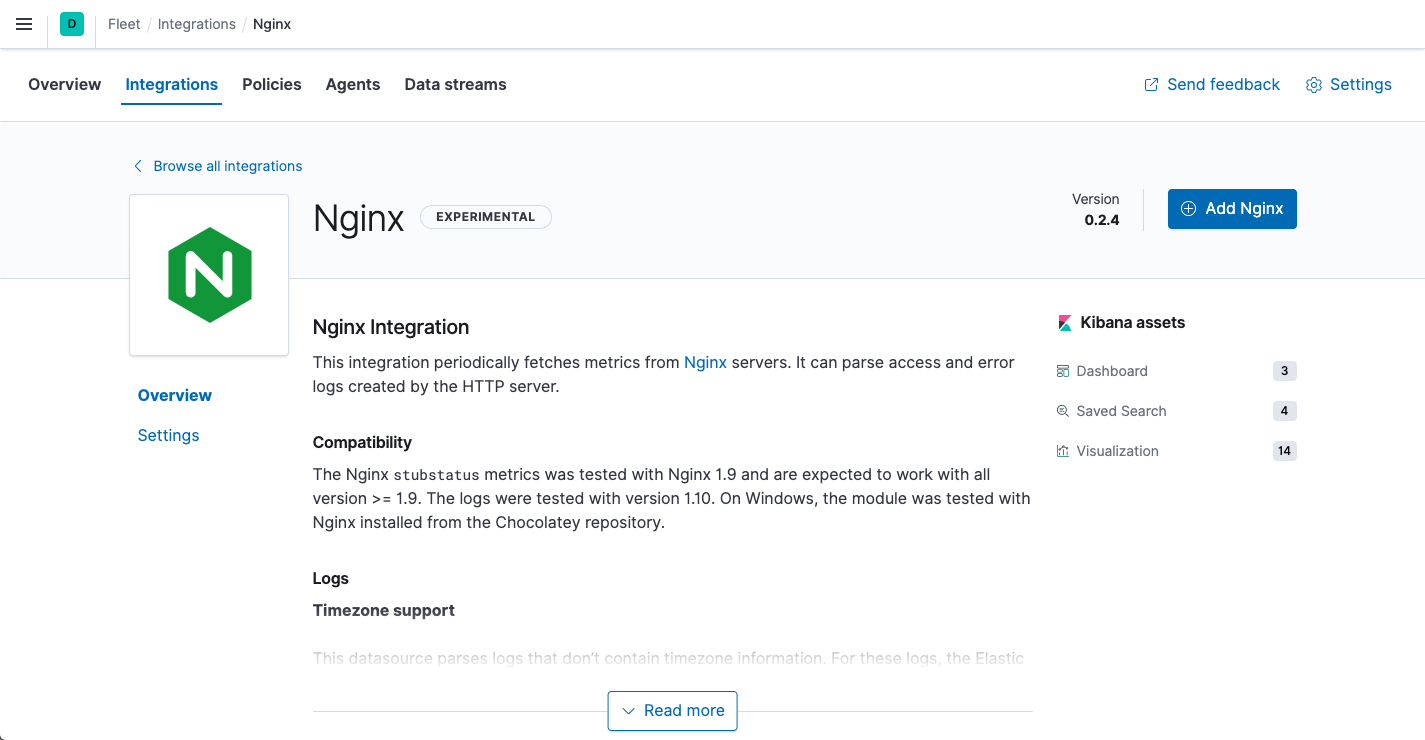This screenshot has width=1425, height=740.
Task: Open Fleet via the breadcrumb link
Action: point(123,23)
